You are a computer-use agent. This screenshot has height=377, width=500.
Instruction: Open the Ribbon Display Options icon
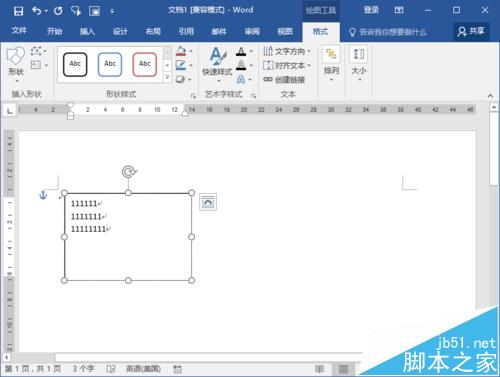pos(399,10)
